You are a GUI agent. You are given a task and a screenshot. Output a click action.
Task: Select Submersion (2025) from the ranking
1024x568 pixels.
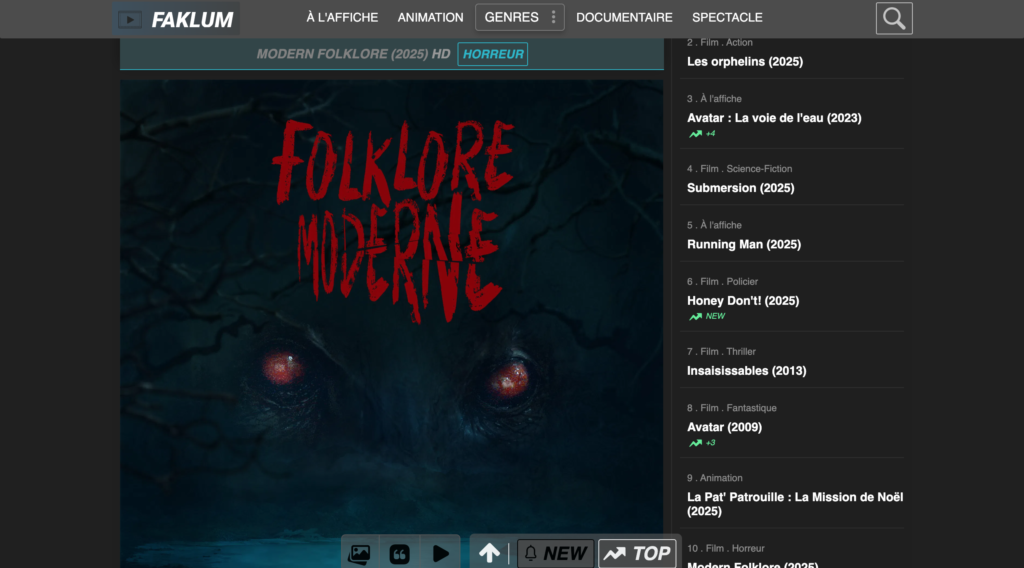click(x=740, y=188)
